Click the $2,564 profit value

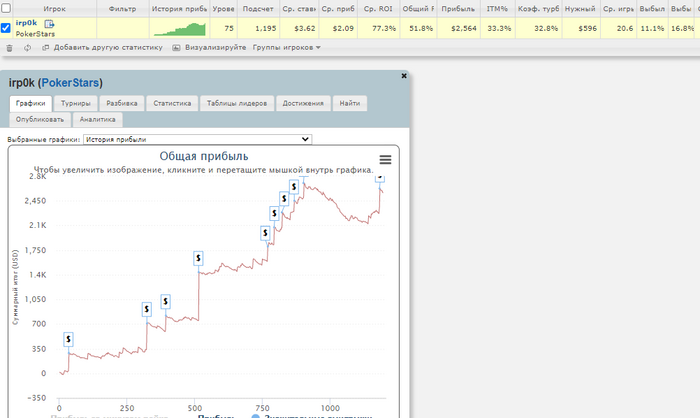[464, 28]
